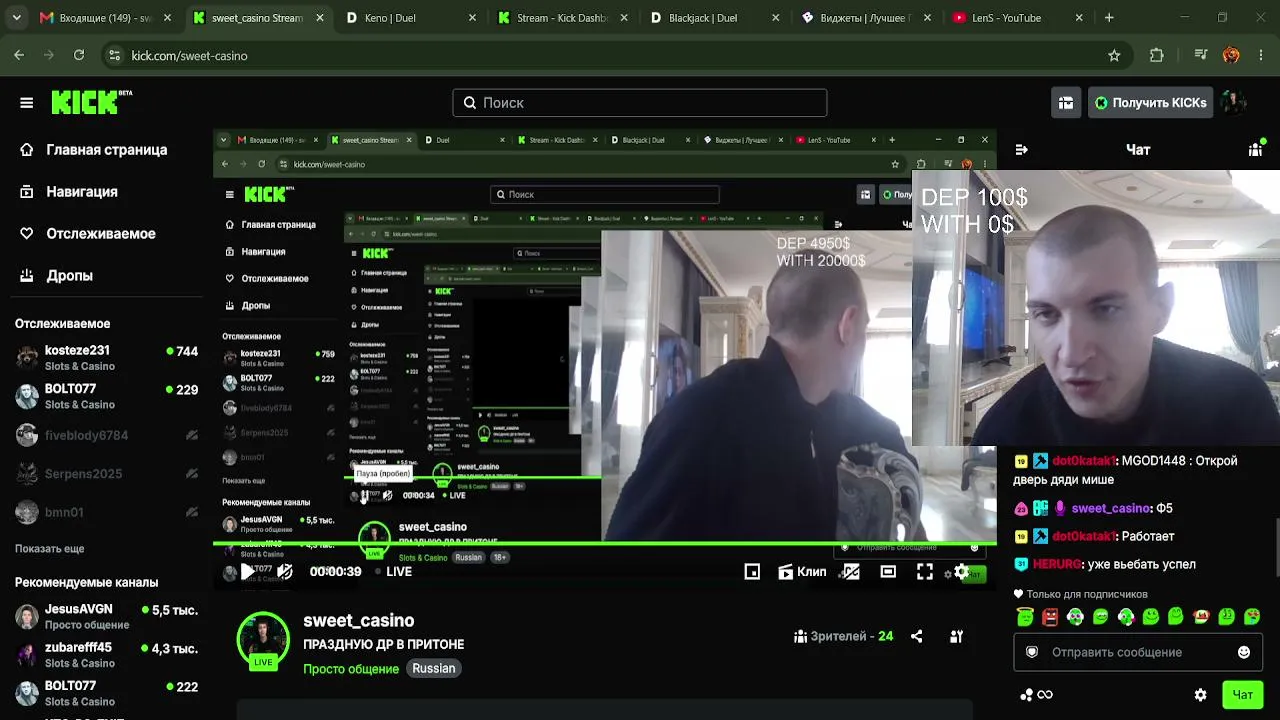Switch to Blackjack | Duel tab
This screenshot has width=1280, height=720.
715,18
